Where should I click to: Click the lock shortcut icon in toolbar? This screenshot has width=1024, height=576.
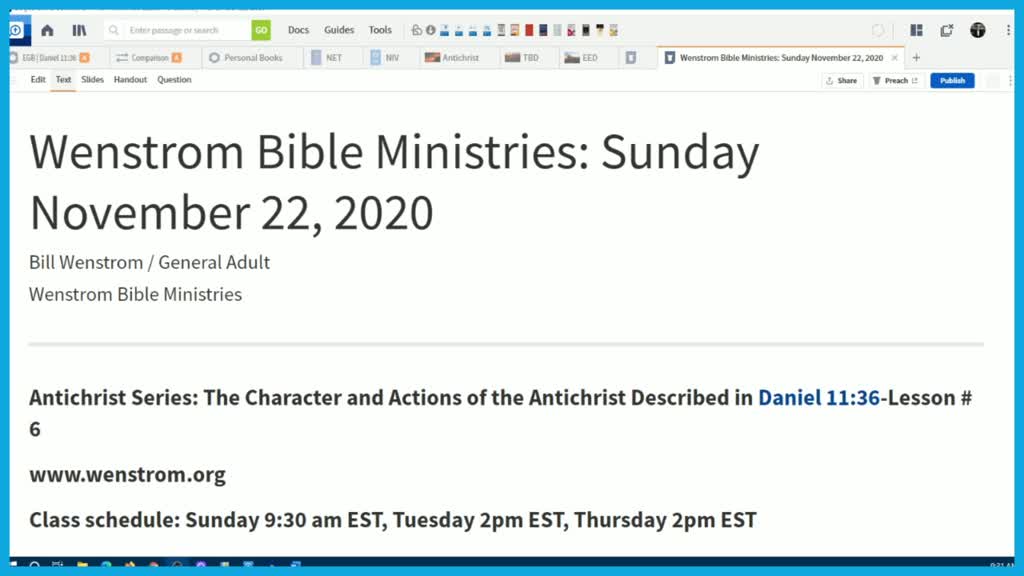pyautogui.click(x=417, y=30)
